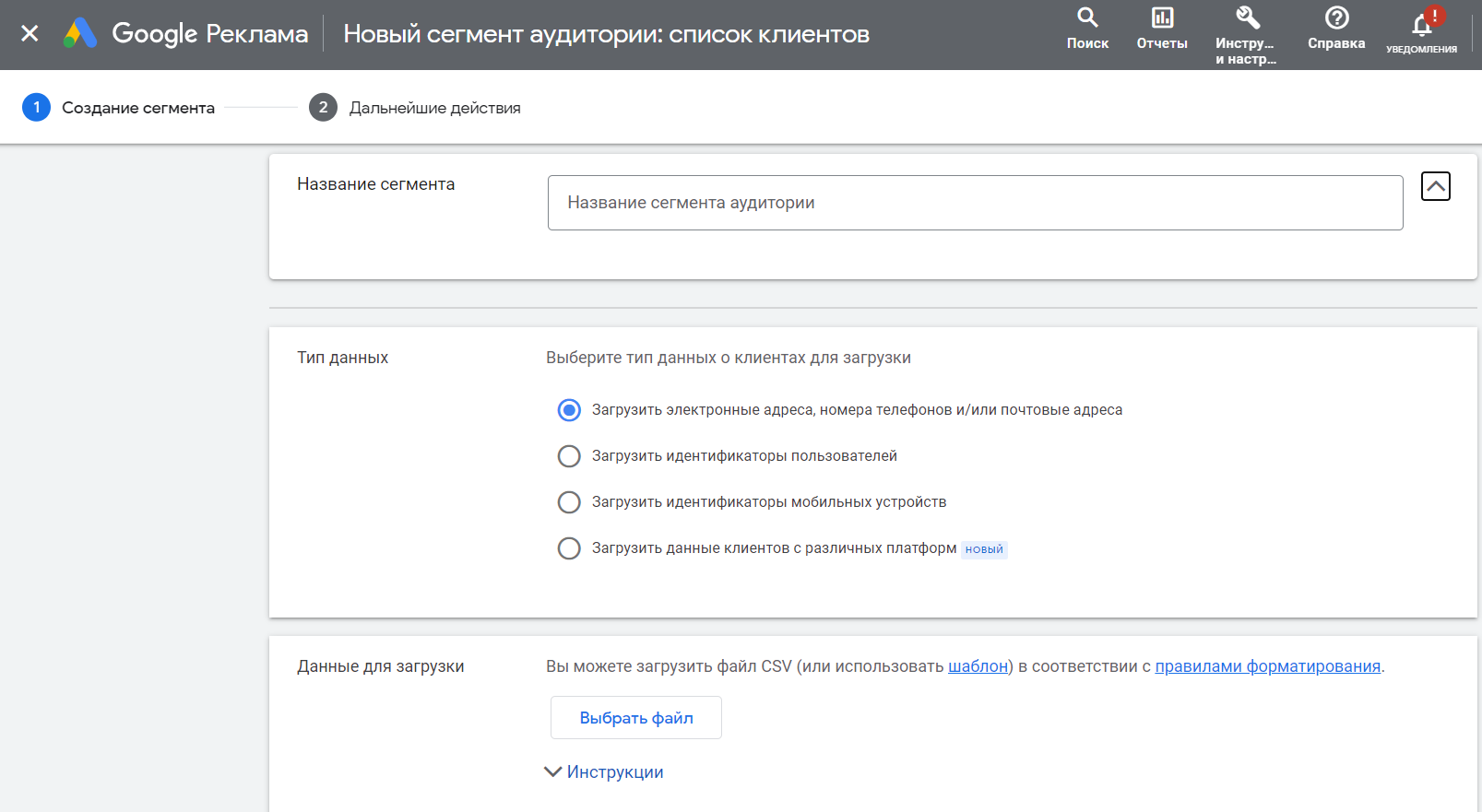Open the Help question mark icon

click(x=1336, y=18)
